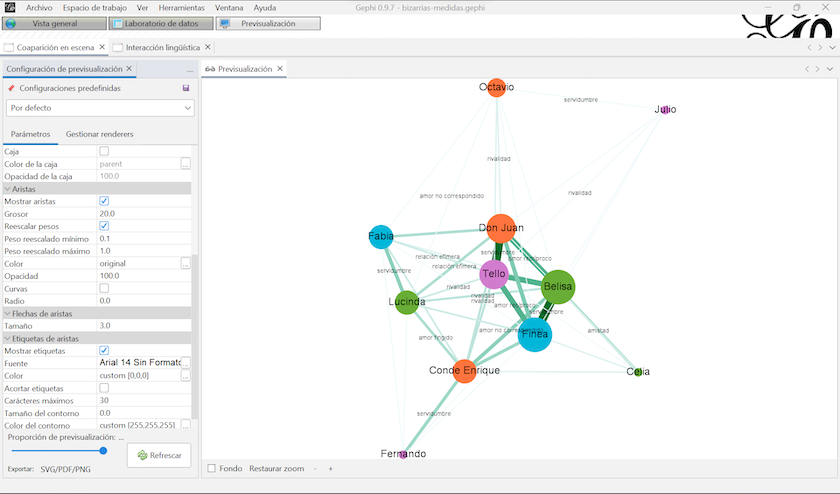This screenshot has width=840, height=494.
Task: Enable the Curvas checkbox
Action: (x=104, y=288)
